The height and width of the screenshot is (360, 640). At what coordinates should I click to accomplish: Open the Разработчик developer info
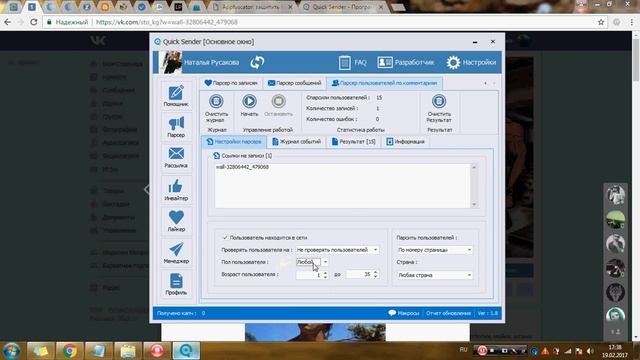(405, 62)
